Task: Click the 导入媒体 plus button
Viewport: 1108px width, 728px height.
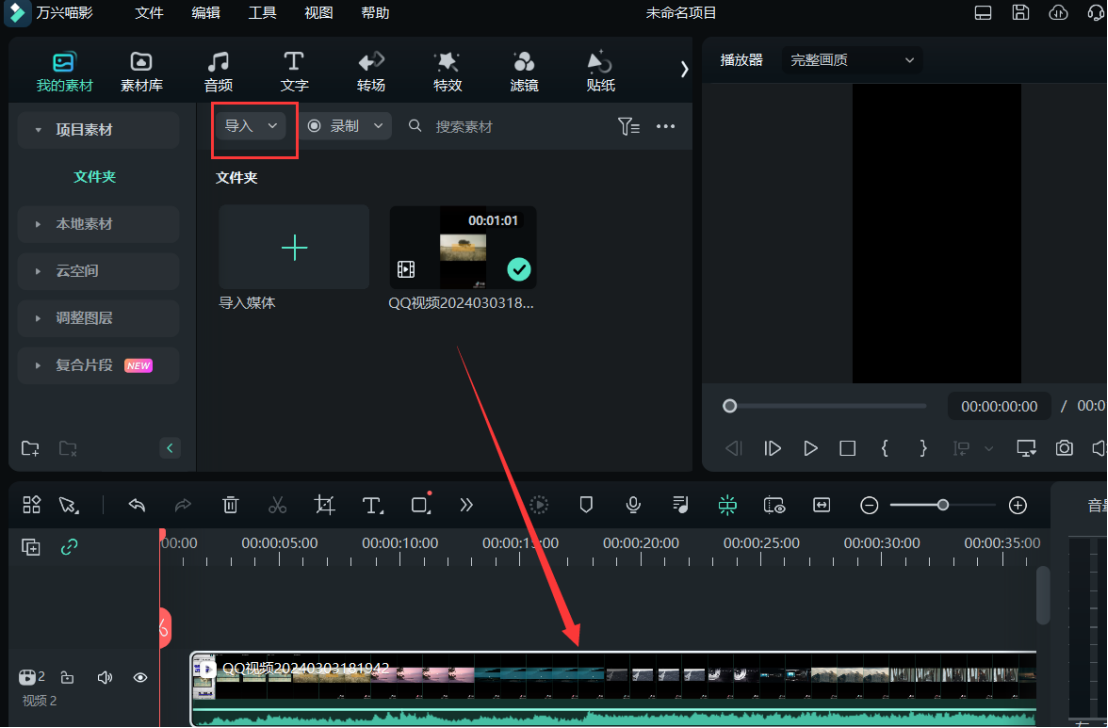Action: tap(294, 248)
